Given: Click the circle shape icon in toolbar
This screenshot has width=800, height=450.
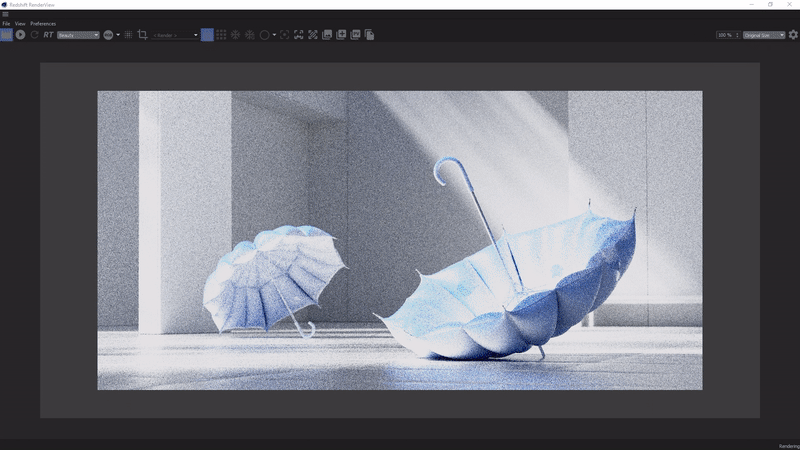Looking at the screenshot, I should (264, 35).
